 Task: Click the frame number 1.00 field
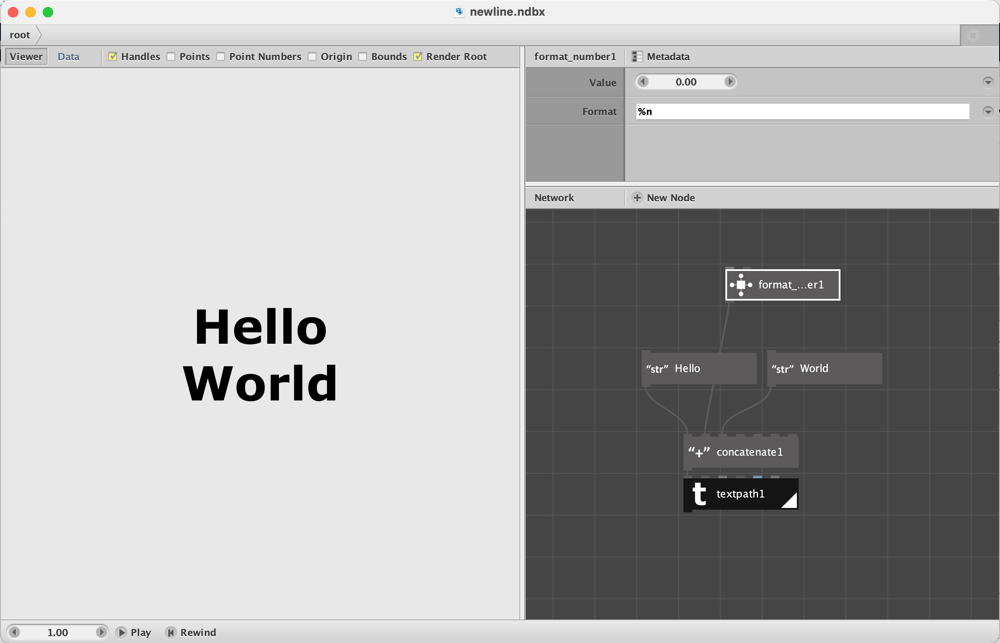pos(57,632)
